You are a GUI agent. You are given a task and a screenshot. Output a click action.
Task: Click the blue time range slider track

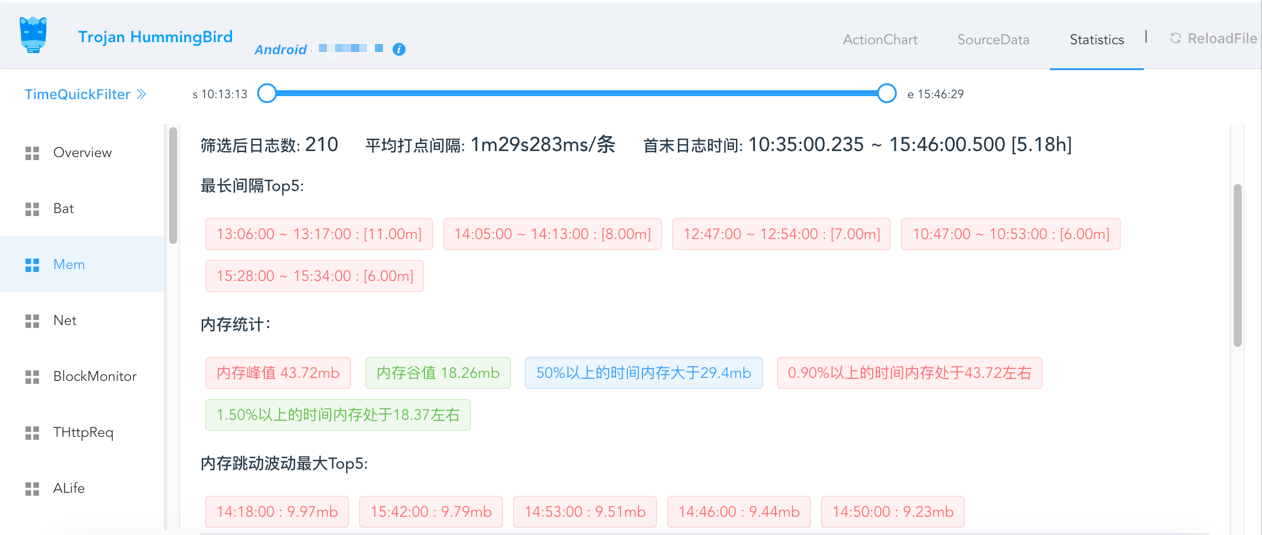(x=577, y=93)
